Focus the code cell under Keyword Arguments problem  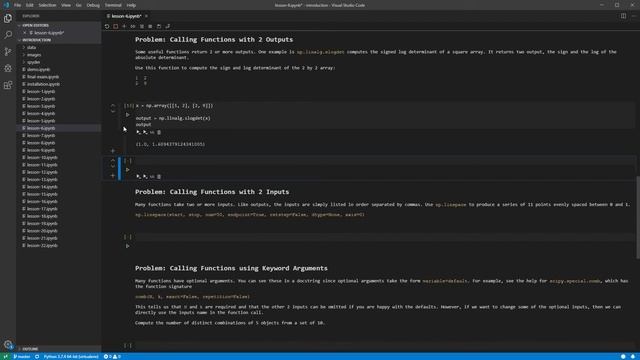coord(384,345)
